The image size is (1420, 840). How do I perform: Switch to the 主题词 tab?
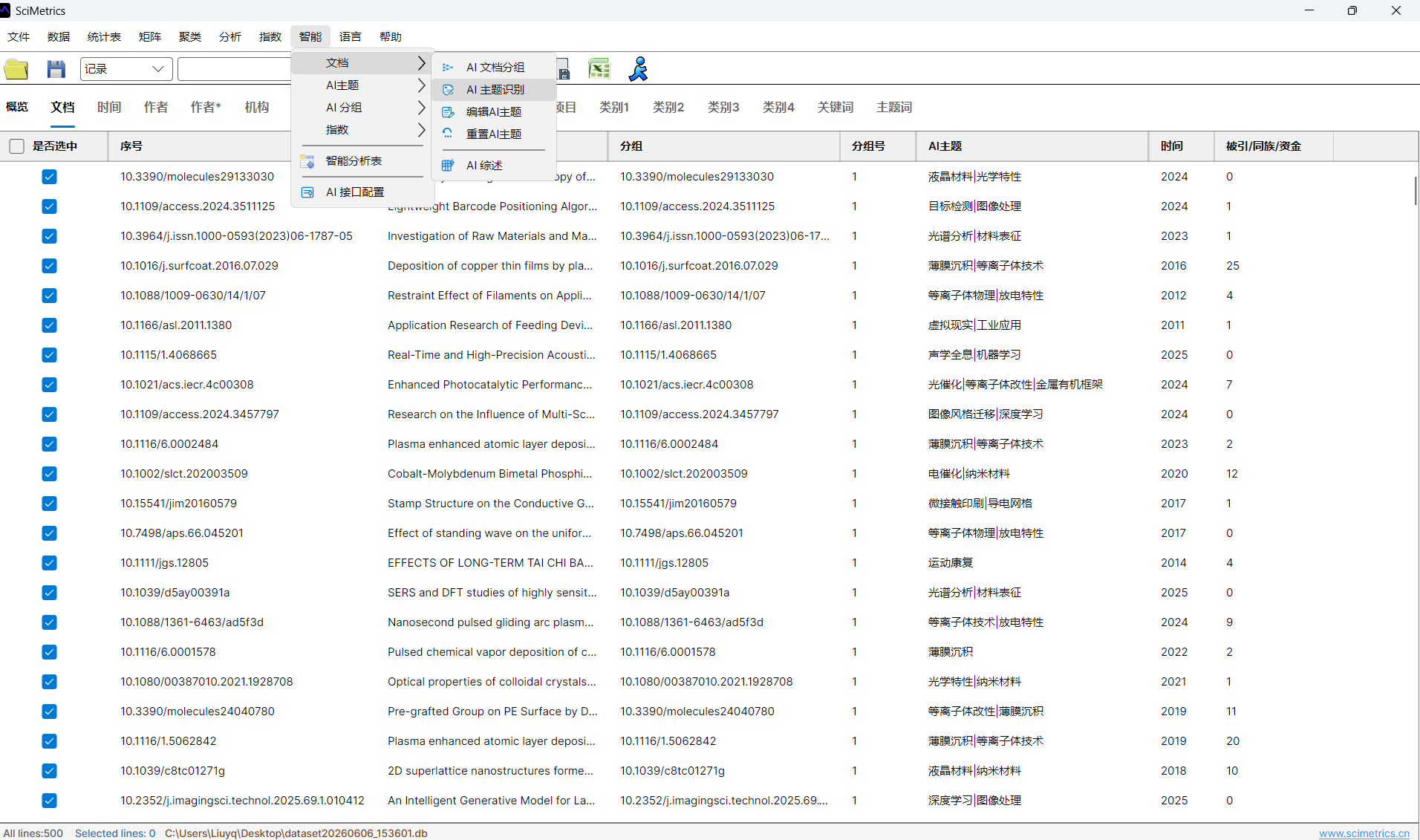[894, 107]
